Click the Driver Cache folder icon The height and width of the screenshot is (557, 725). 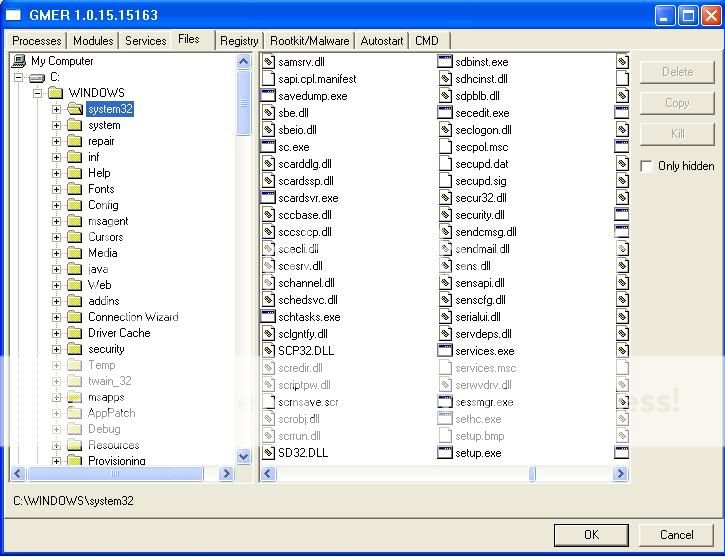(x=74, y=332)
